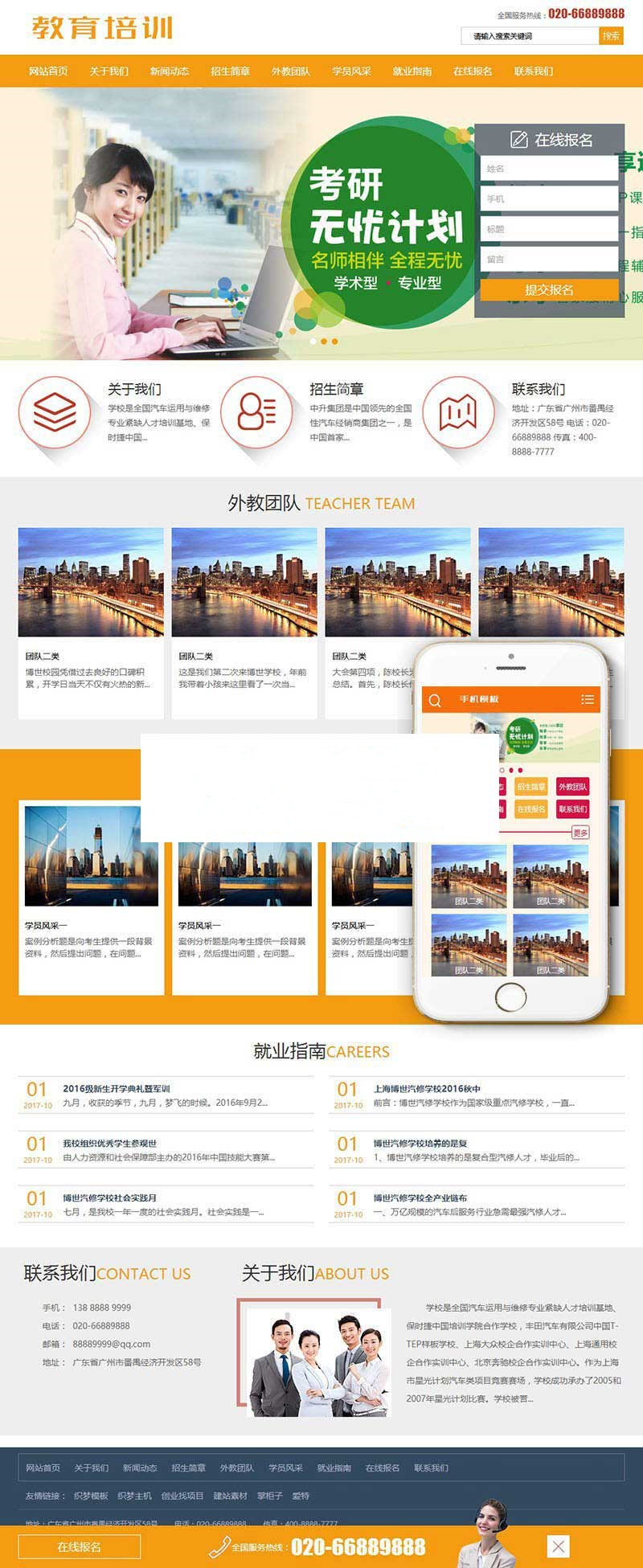Viewport: 643px width, 1568px height.
Task: Open the first 外教团队 city skyline thumbnail
Action: point(91,582)
